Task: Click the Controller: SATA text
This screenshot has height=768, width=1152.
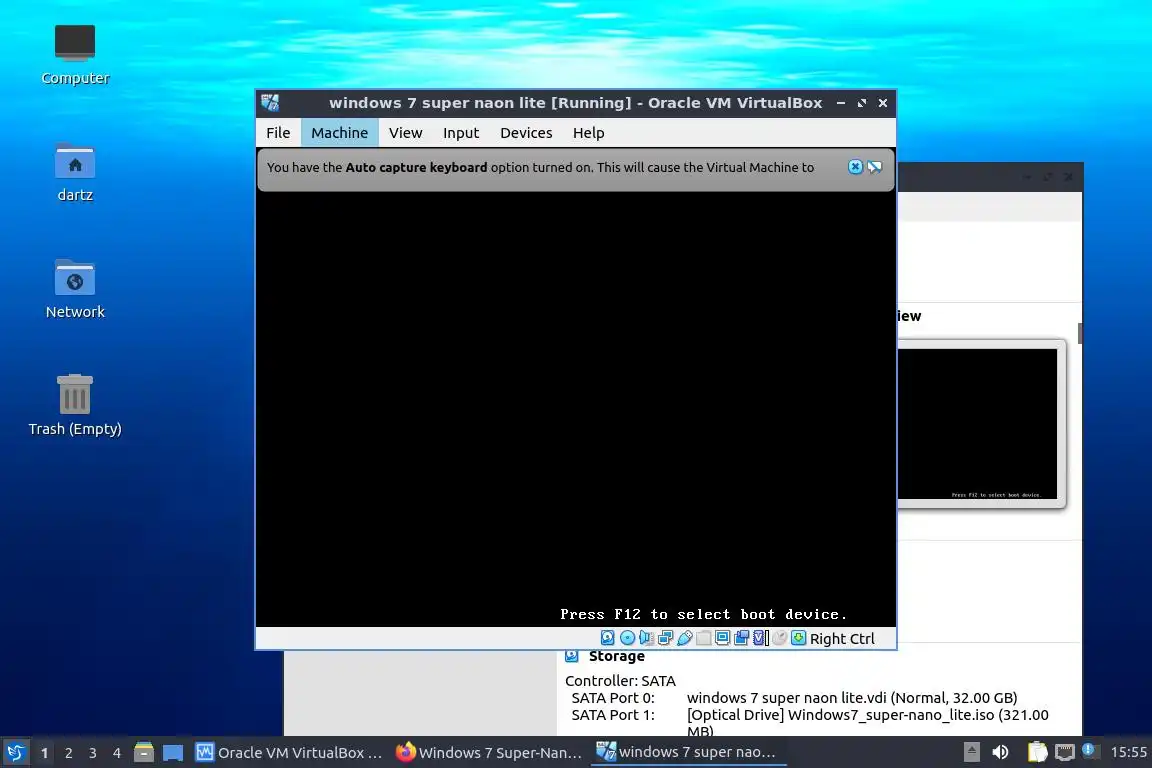Action: (x=620, y=681)
